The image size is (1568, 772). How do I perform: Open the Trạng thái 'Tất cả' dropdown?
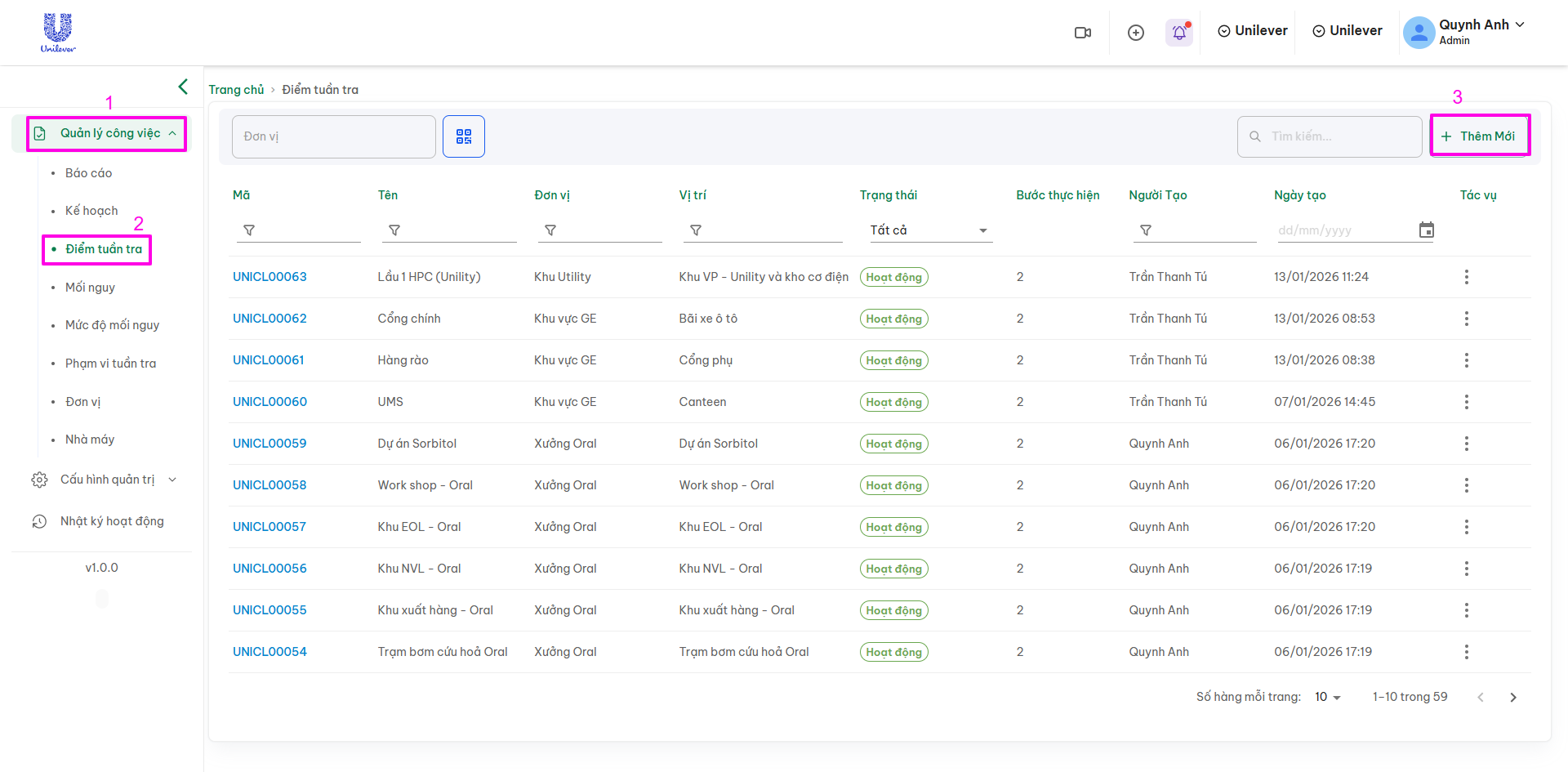[x=928, y=230]
